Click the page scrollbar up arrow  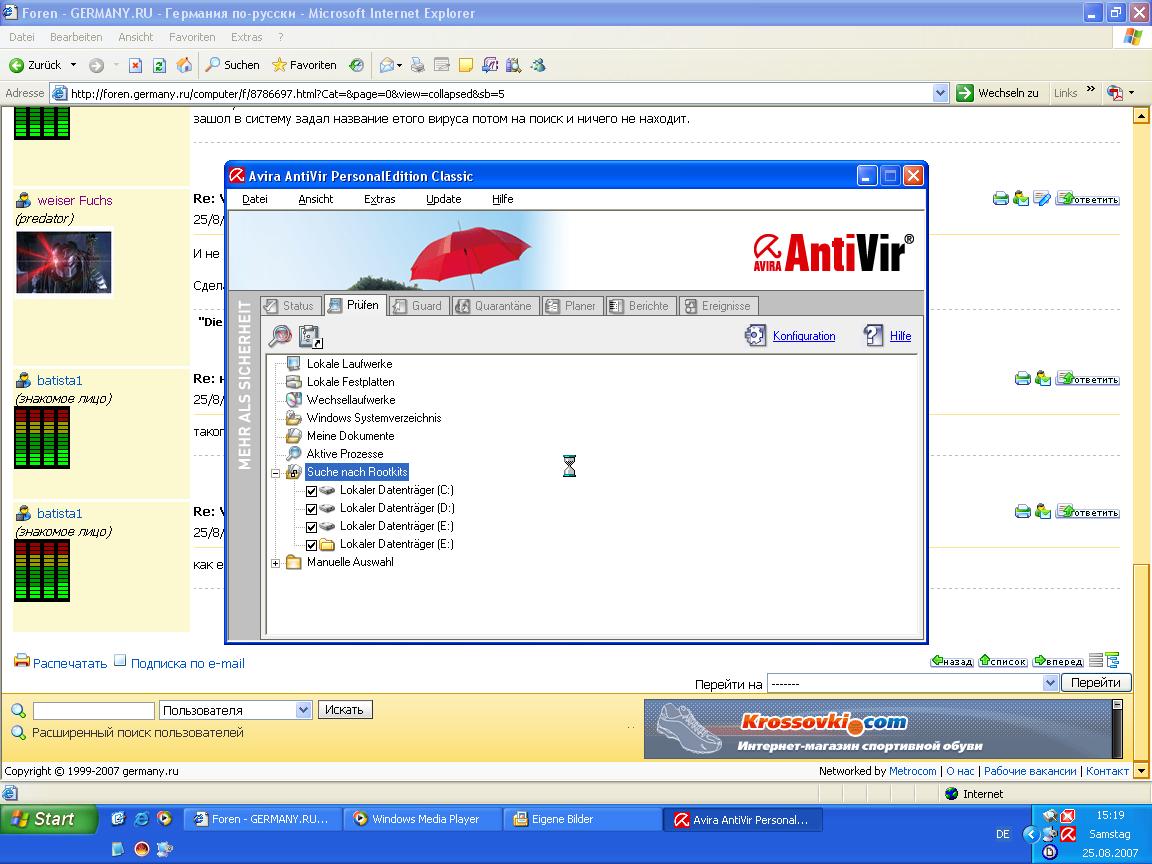(x=1141, y=115)
